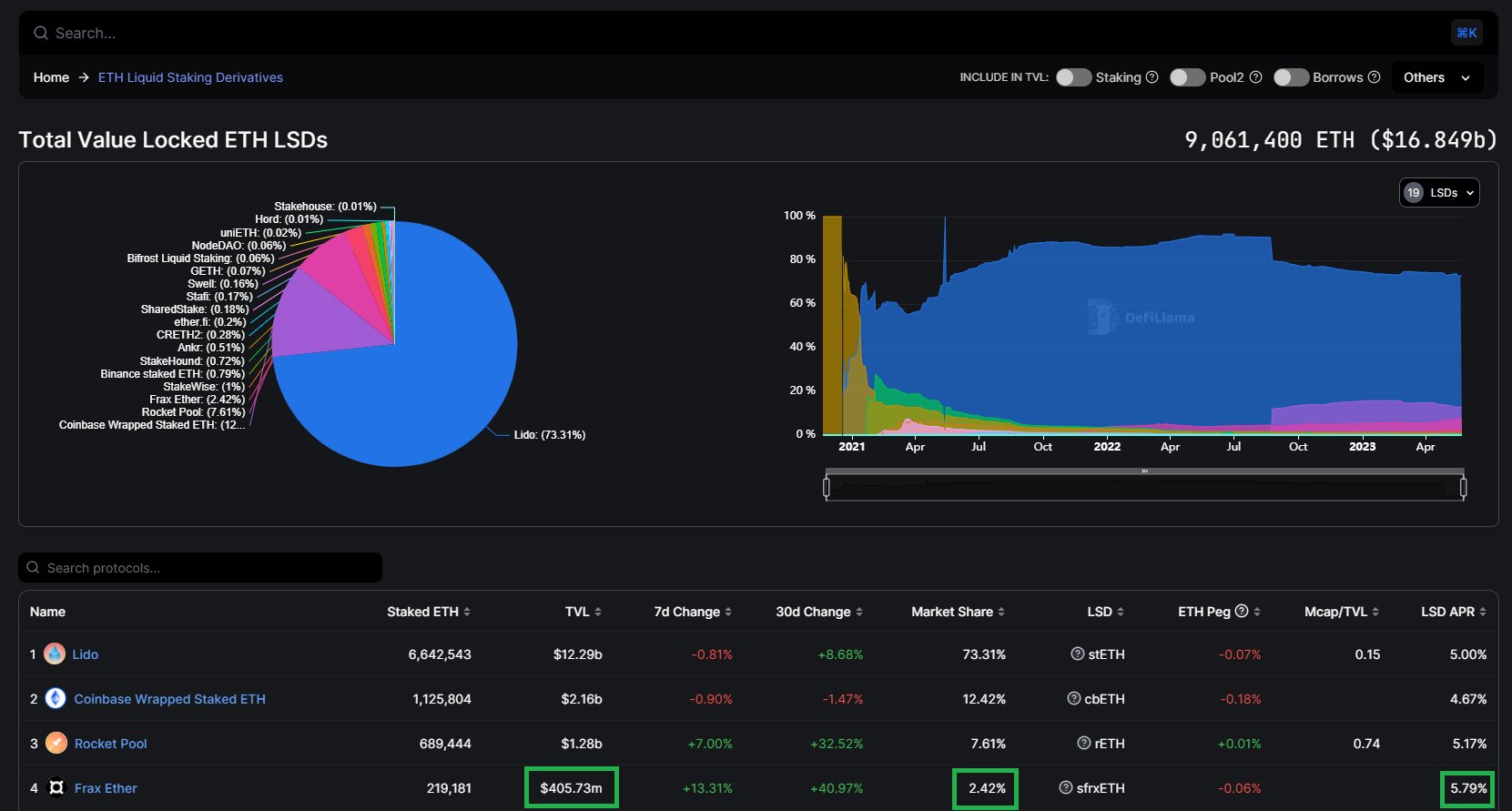The image size is (1512, 811).
Task: Click the Lido protocol logo icon
Action: [55, 654]
